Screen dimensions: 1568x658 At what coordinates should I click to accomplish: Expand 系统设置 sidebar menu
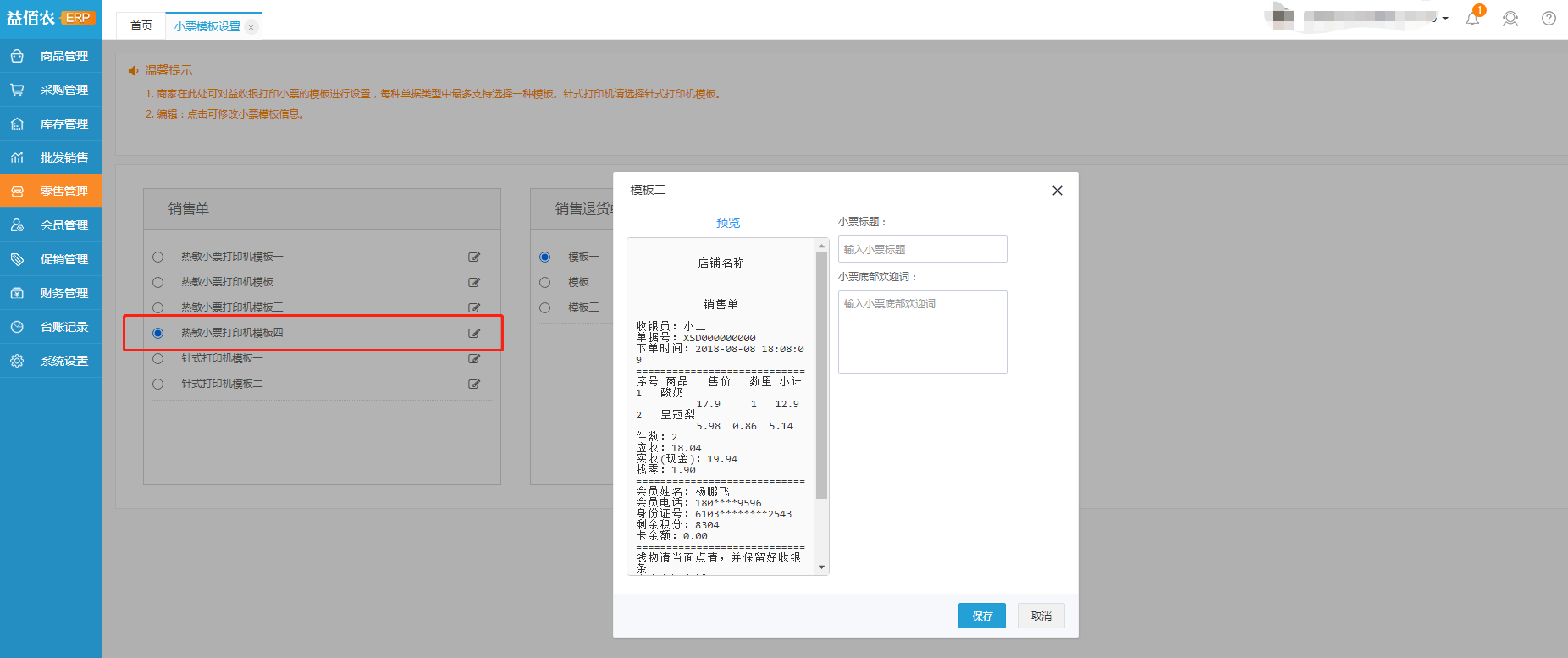click(x=51, y=361)
